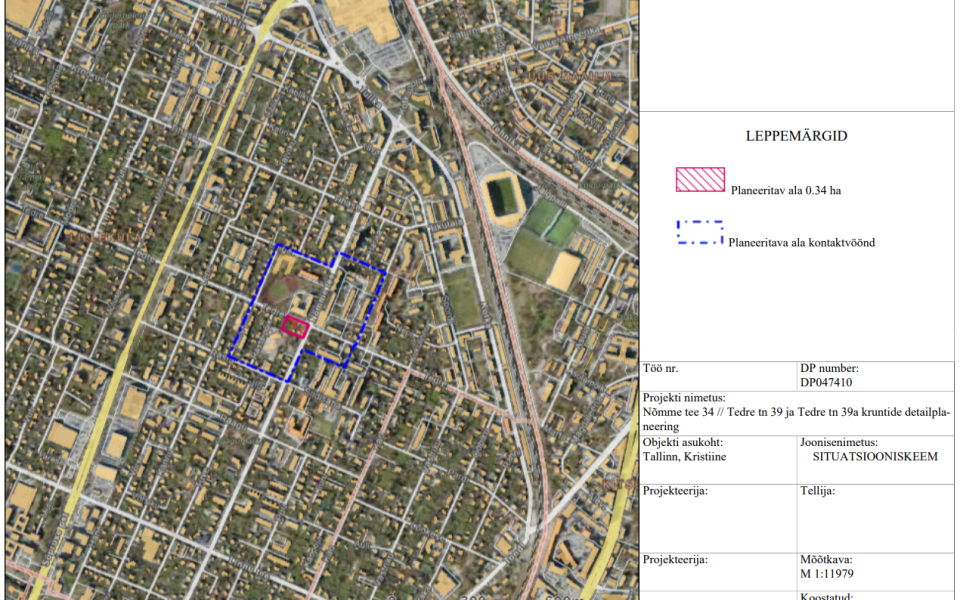Click the 'Tellija:' cell

(818, 491)
